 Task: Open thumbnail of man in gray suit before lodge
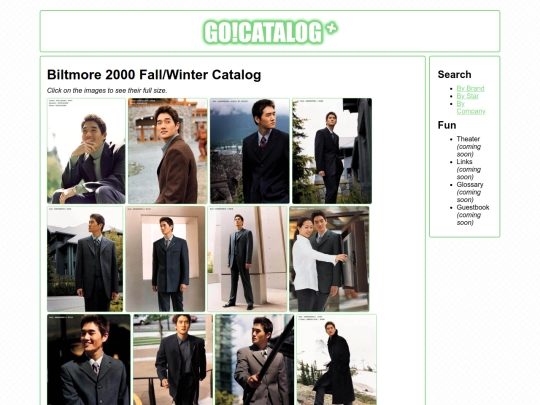tap(85, 259)
